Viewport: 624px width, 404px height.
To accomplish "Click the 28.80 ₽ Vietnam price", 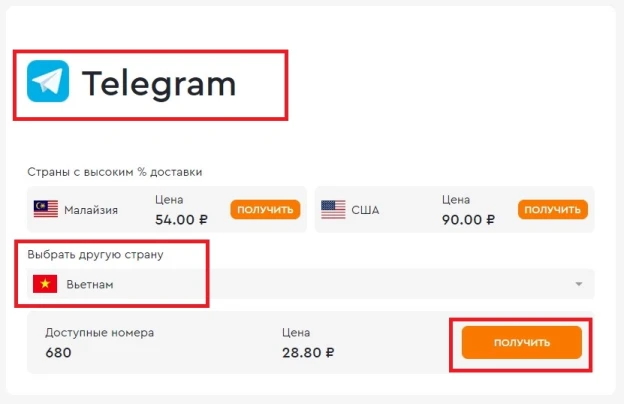I will tap(308, 352).
